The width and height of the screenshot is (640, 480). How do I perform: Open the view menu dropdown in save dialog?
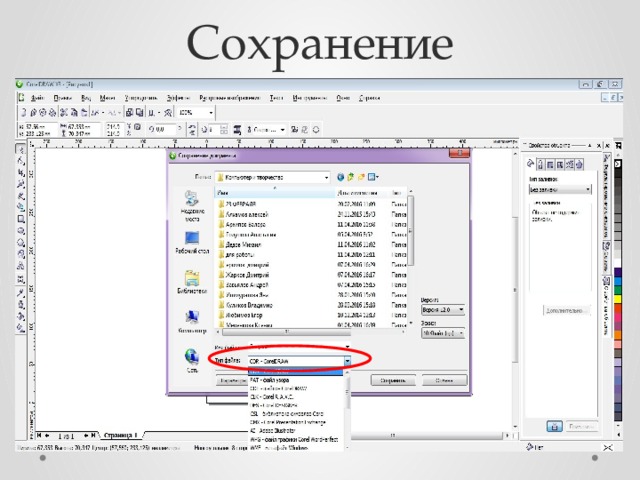(373, 177)
